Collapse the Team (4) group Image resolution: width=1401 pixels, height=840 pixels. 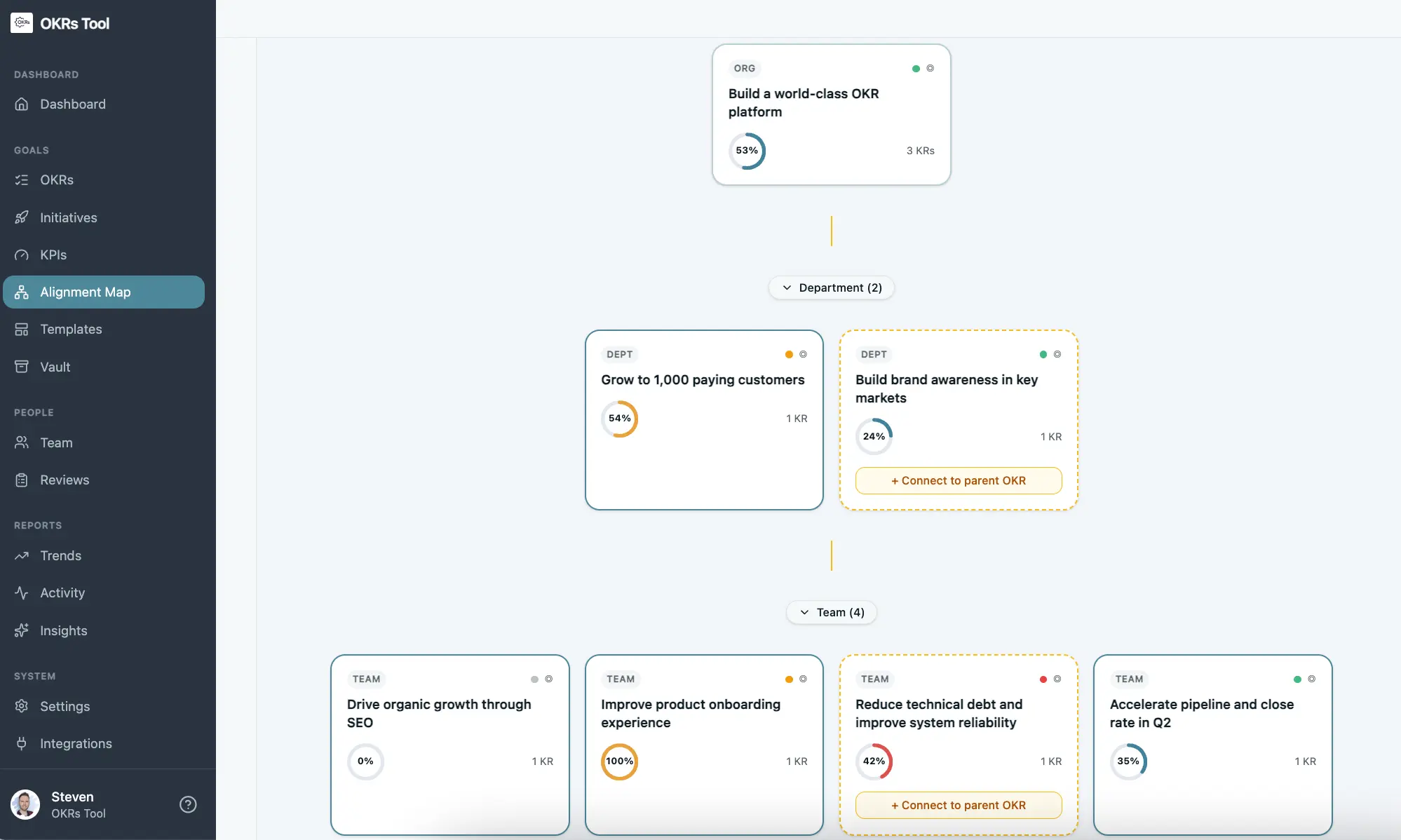coord(832,612)
